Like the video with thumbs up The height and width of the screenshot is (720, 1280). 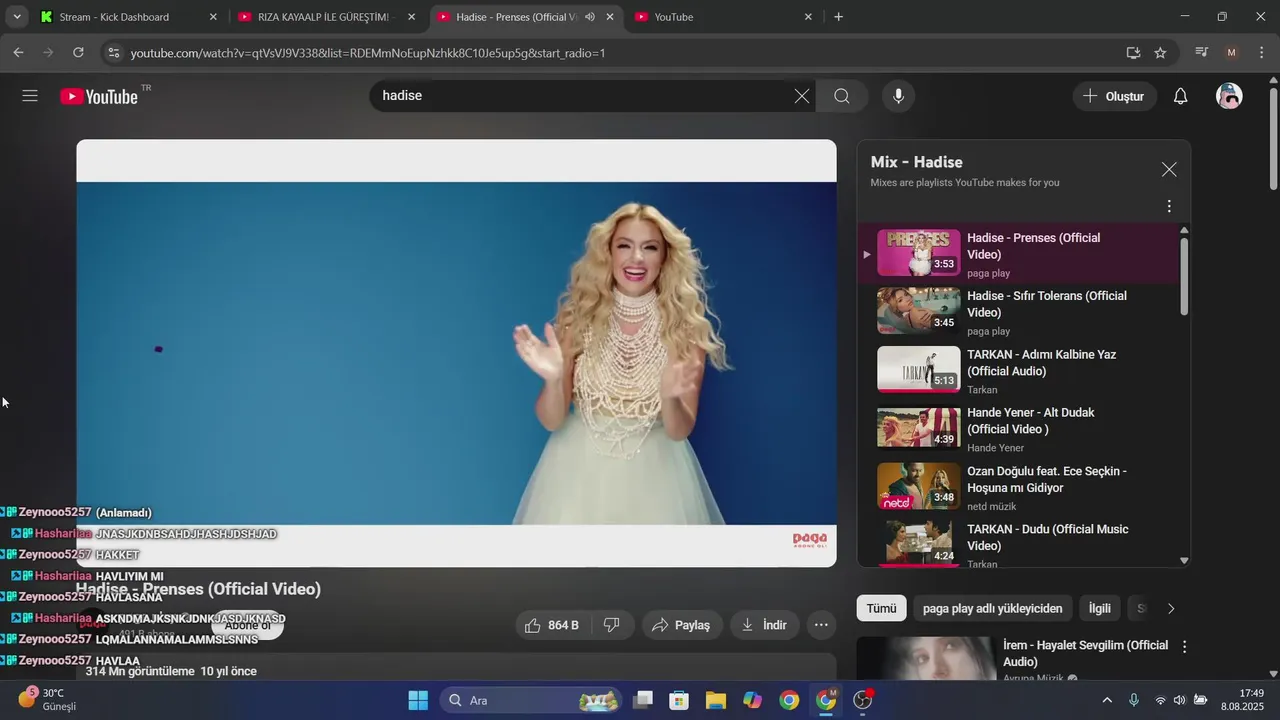(x=552, y=625)
